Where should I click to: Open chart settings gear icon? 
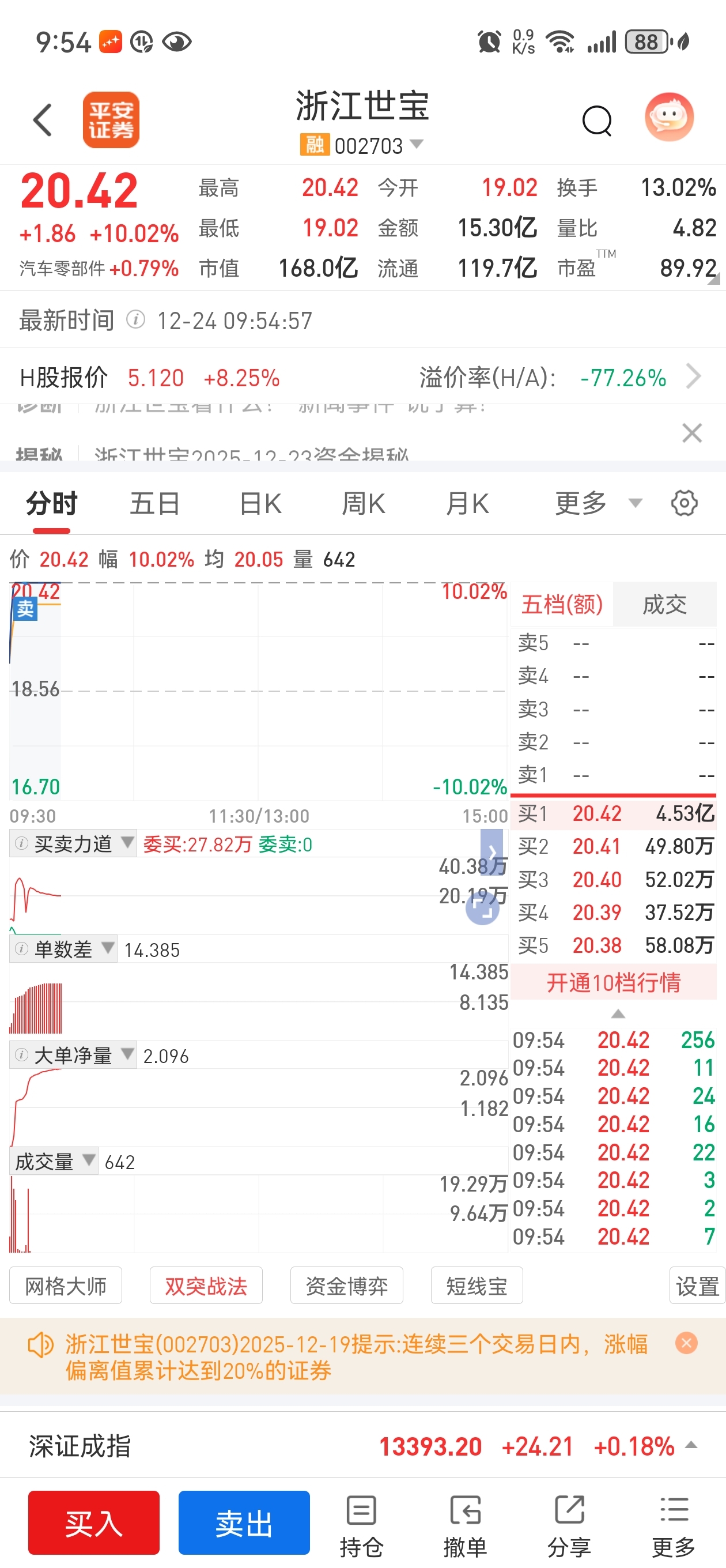[684, 503]
